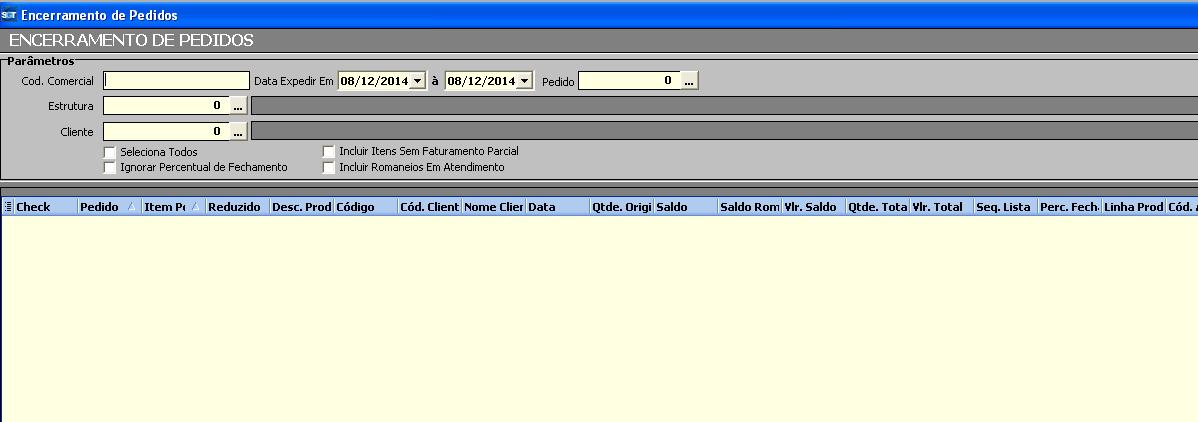Viewport: 1198px width, 422px height.
Task: Open the Cliente lookup ellipsis button
Action: tap(238, 131)
